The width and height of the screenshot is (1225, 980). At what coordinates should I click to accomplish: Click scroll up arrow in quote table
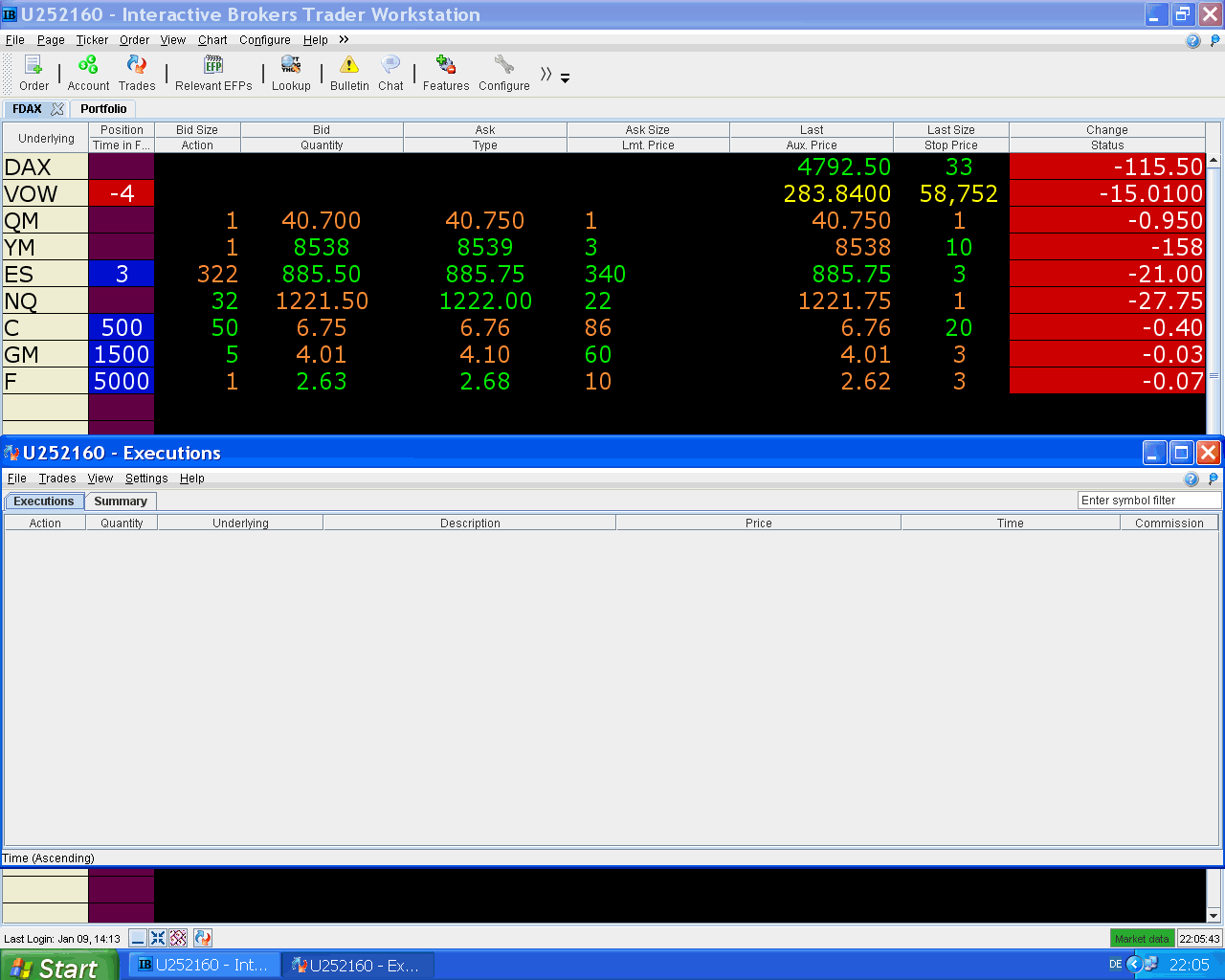1214,160
